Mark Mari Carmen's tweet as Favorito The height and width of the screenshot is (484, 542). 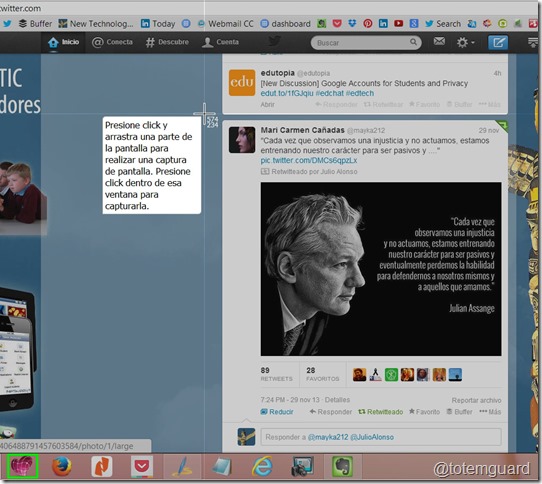[x=424, y=412]
